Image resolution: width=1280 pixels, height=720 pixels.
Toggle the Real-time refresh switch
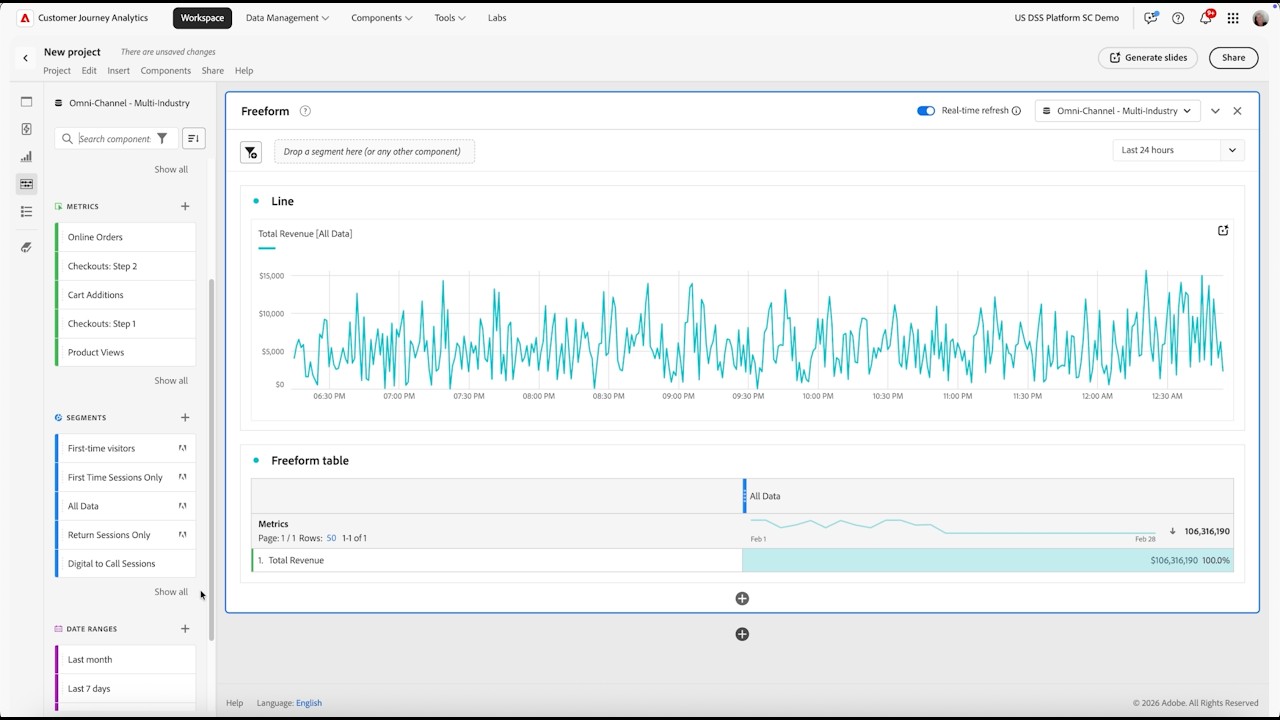coord(926,111)
